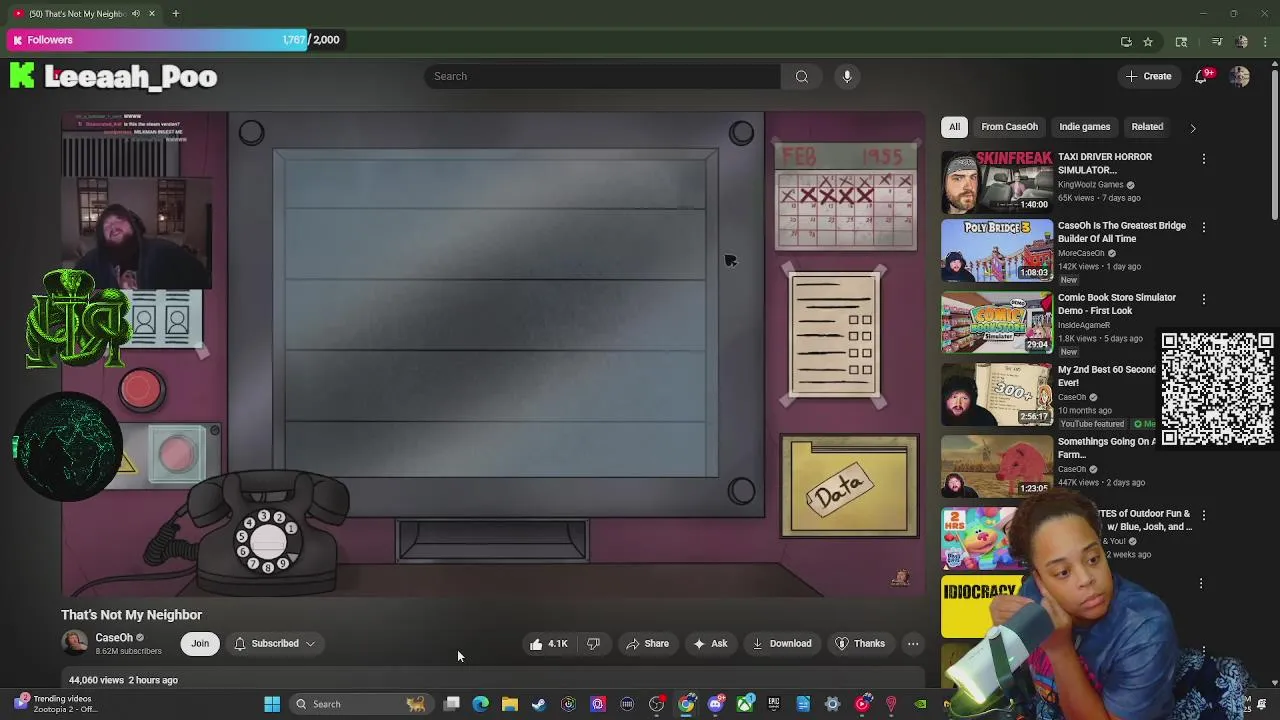This screenshot has width=1280, height=720.
Task: Open Chrome three-dot menu
Action: tap(1266, 41)
